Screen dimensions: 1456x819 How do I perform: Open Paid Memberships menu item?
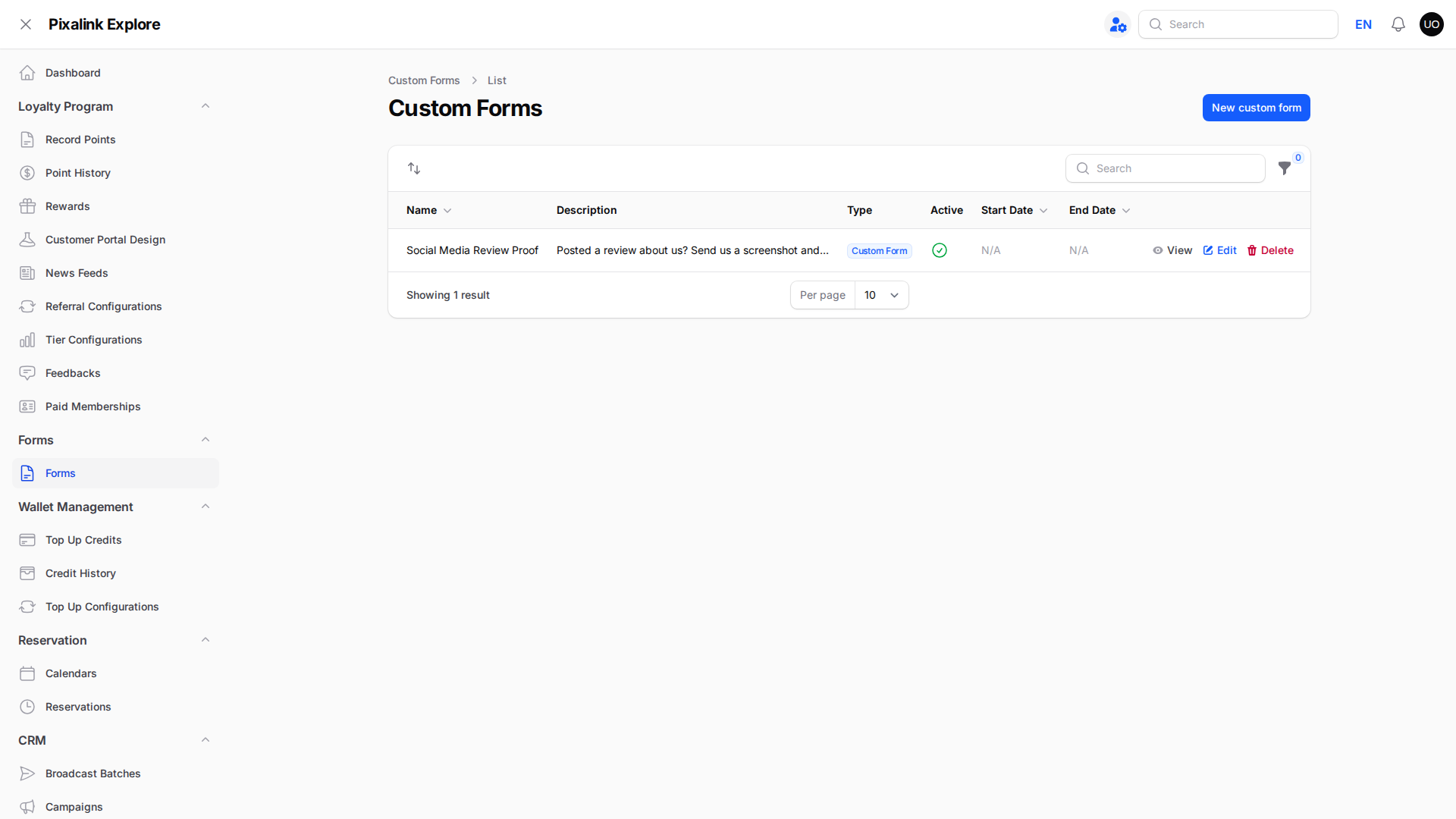tap(115, 406)
